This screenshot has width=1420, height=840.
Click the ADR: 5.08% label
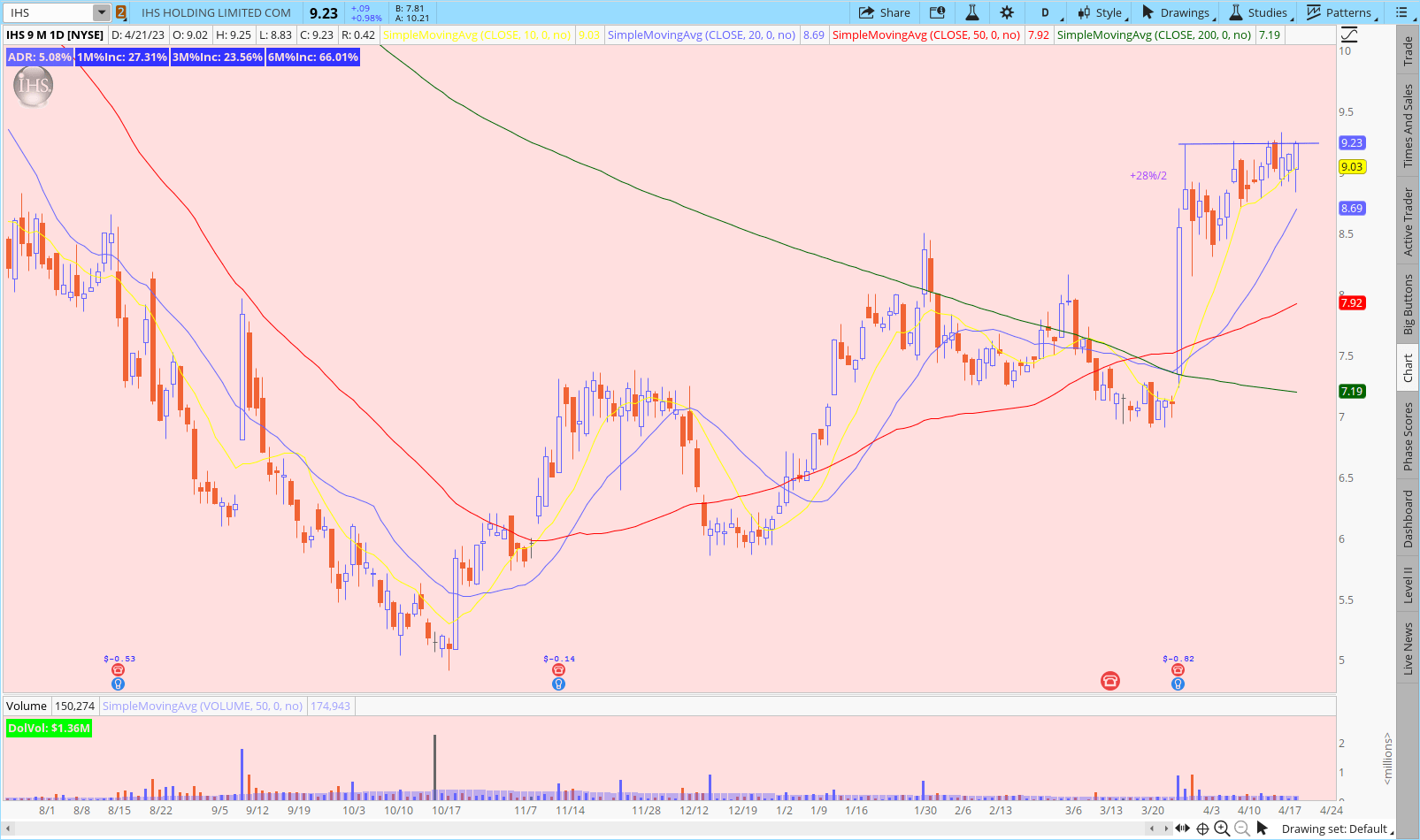[x=40, y=57]
